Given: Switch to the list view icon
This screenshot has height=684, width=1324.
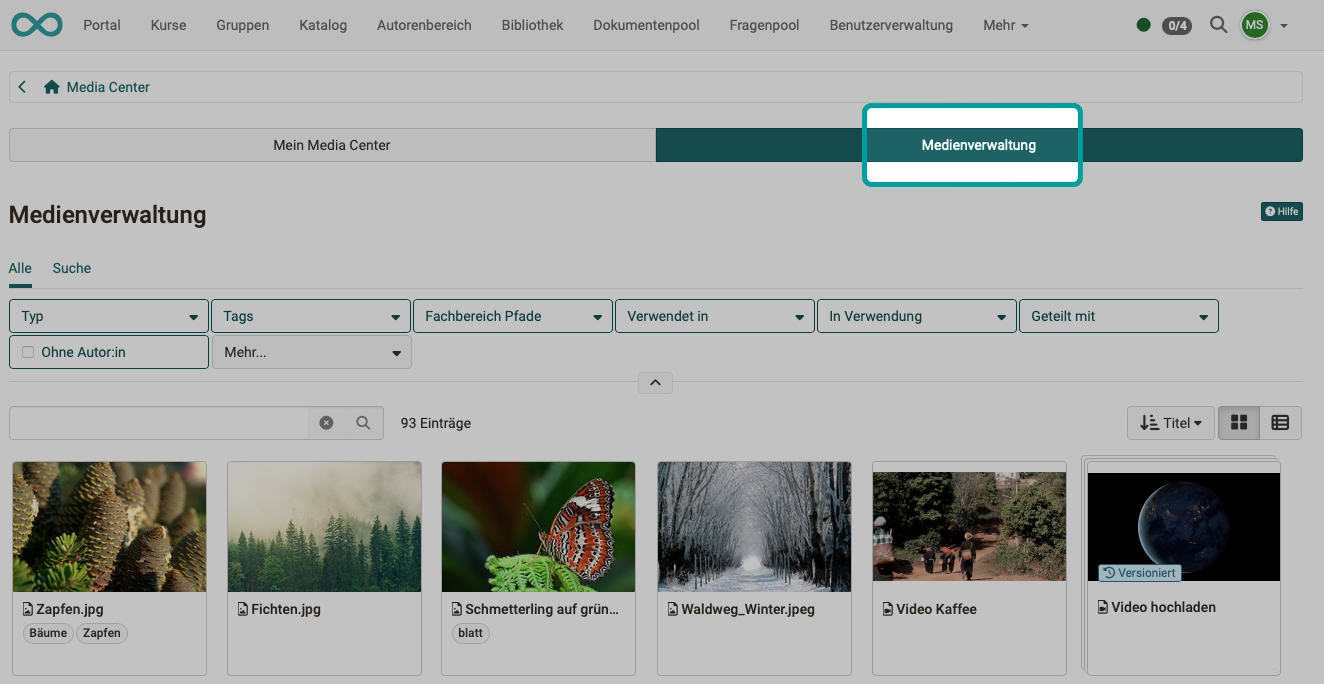Looking at the screenshot, I should 1280,422.
